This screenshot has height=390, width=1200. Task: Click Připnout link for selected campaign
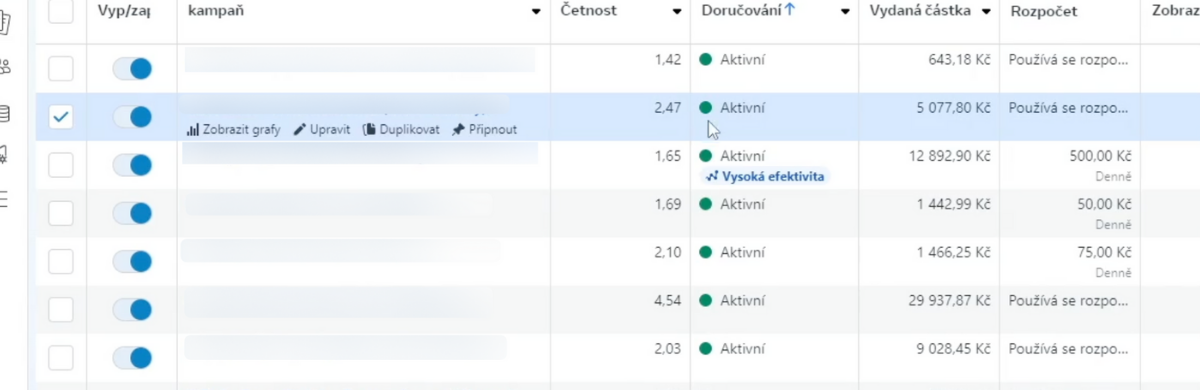coord(492,130)
